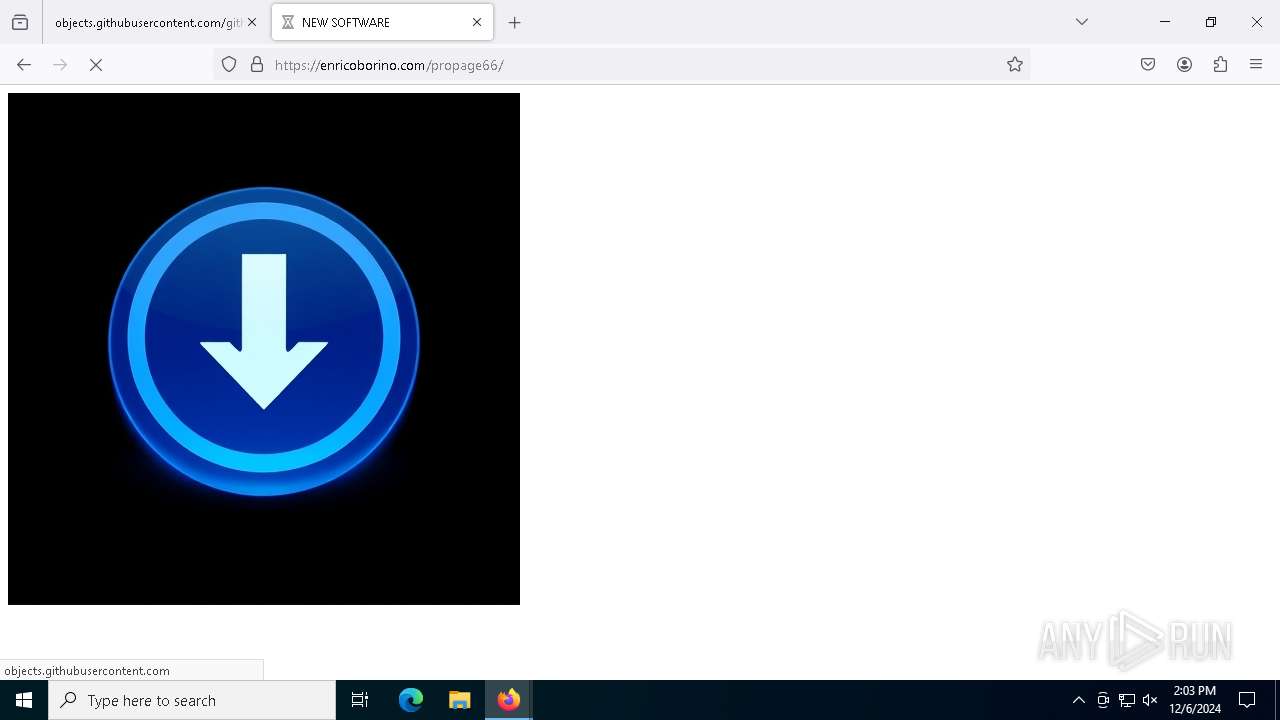Stop loading the current page
Viewport: 1280px width, 720px height.
[96, 65]
